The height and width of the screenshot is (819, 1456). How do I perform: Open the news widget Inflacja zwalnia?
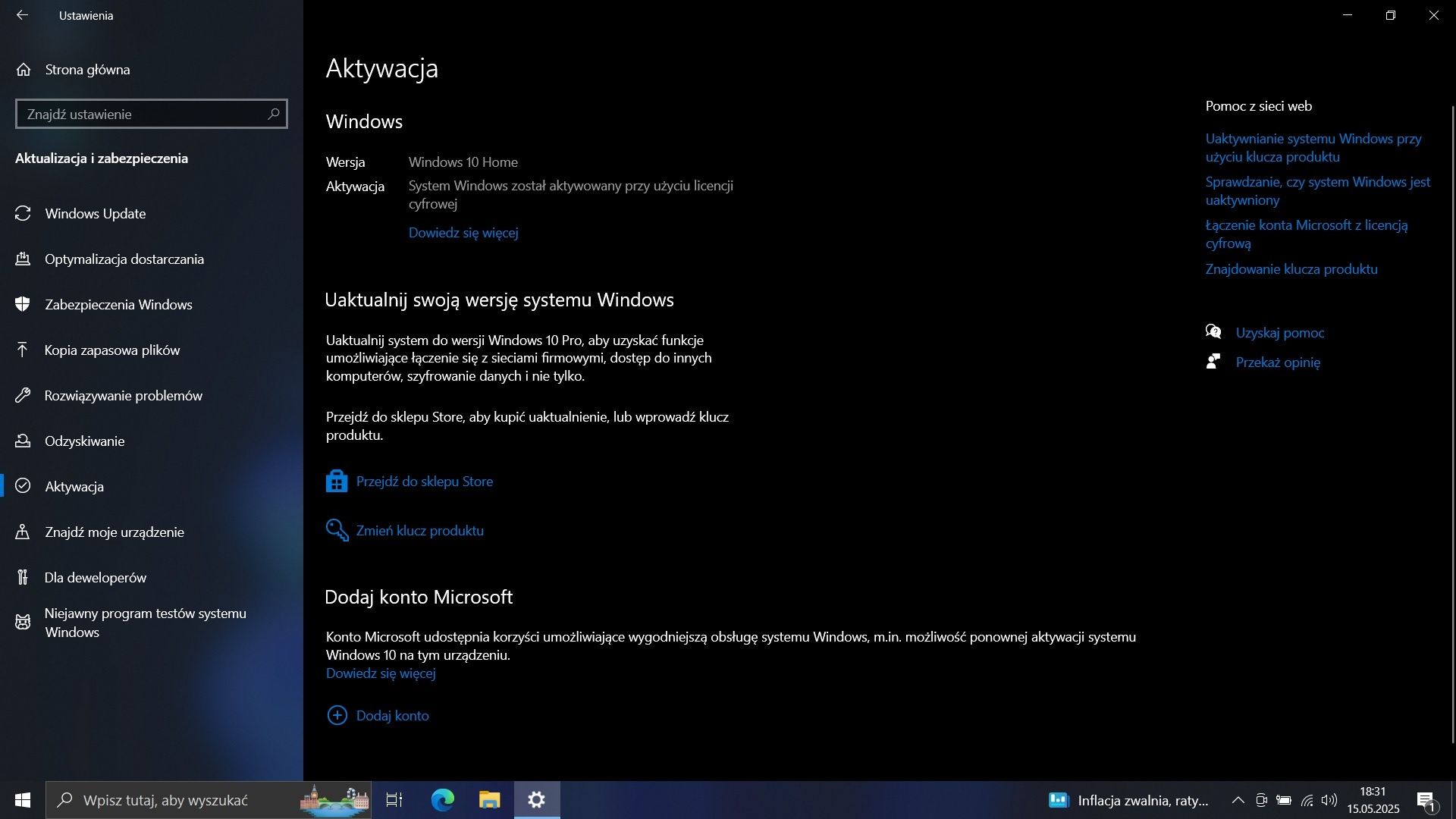(x=1128, y=800)
